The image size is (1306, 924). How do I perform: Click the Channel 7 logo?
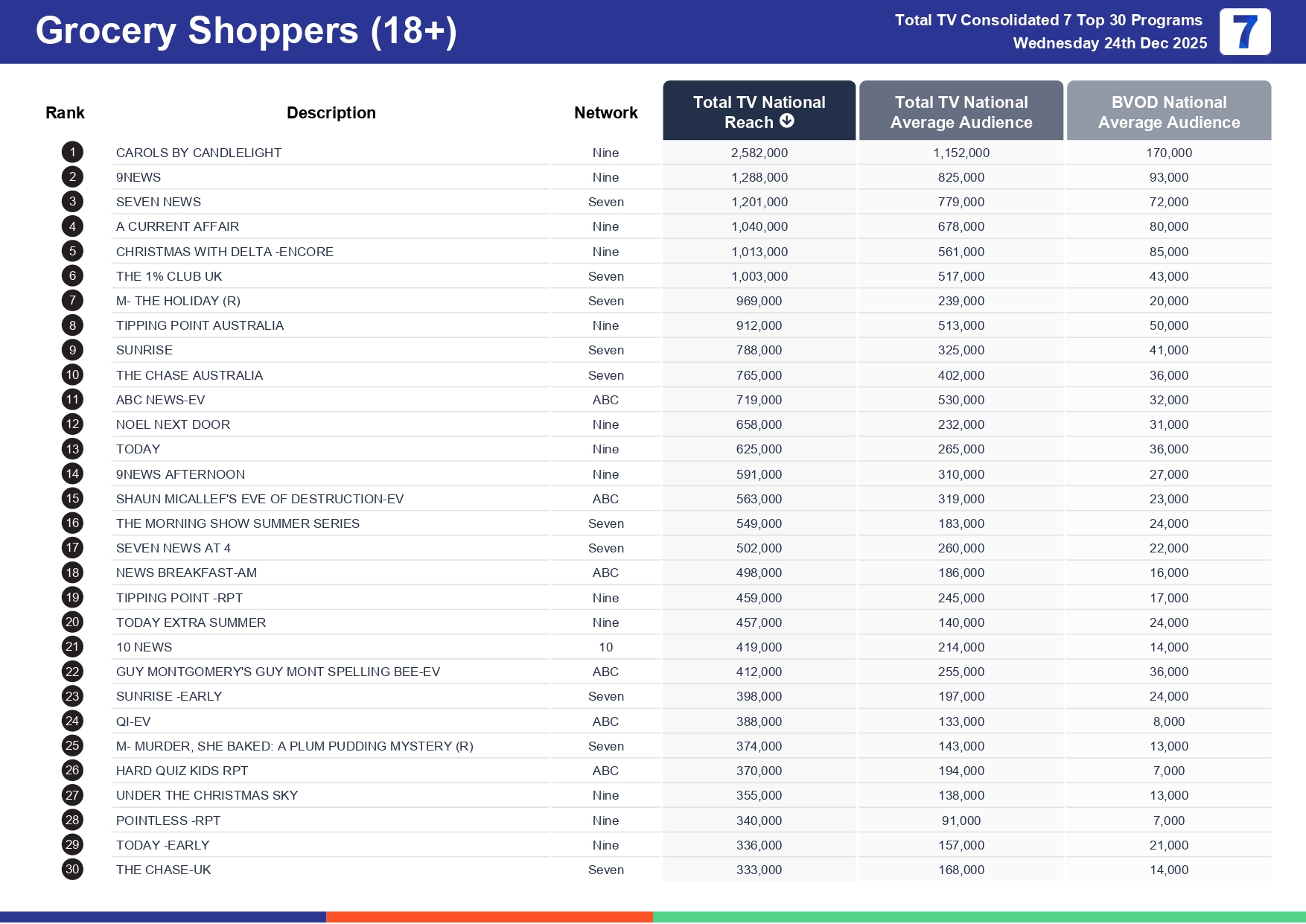(1244, 32)
